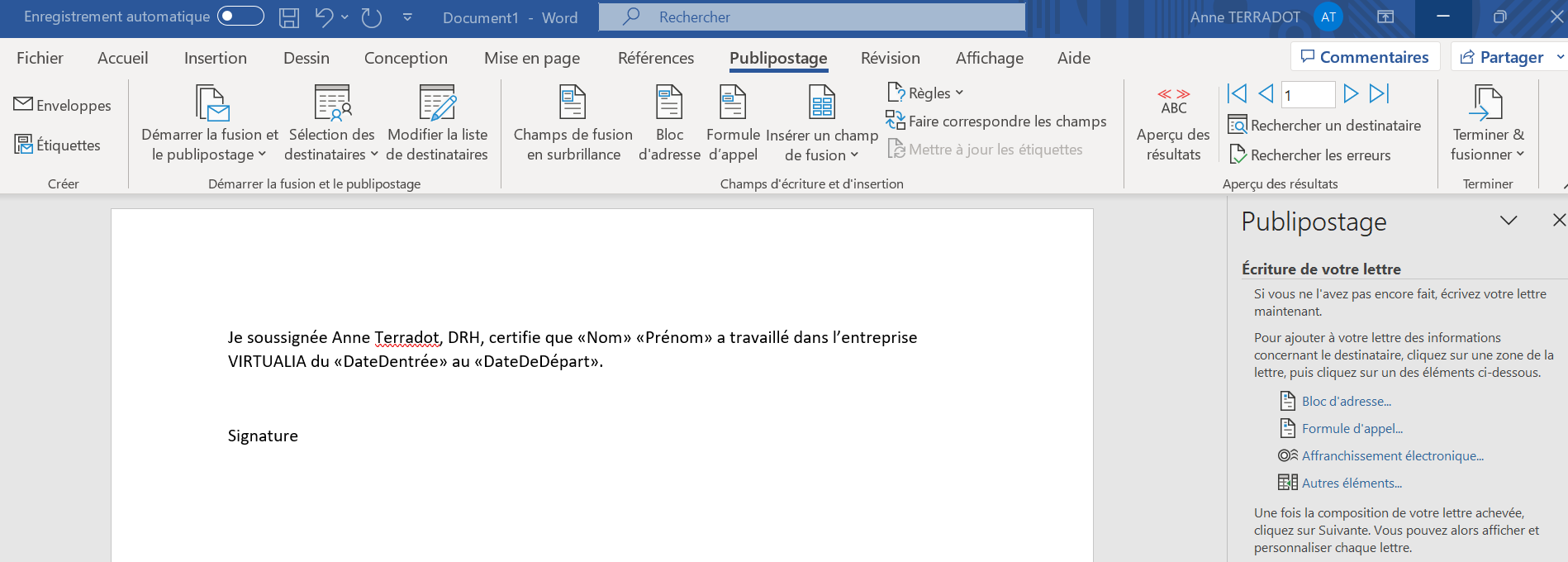Switch to the Références tab

[655, 58]
